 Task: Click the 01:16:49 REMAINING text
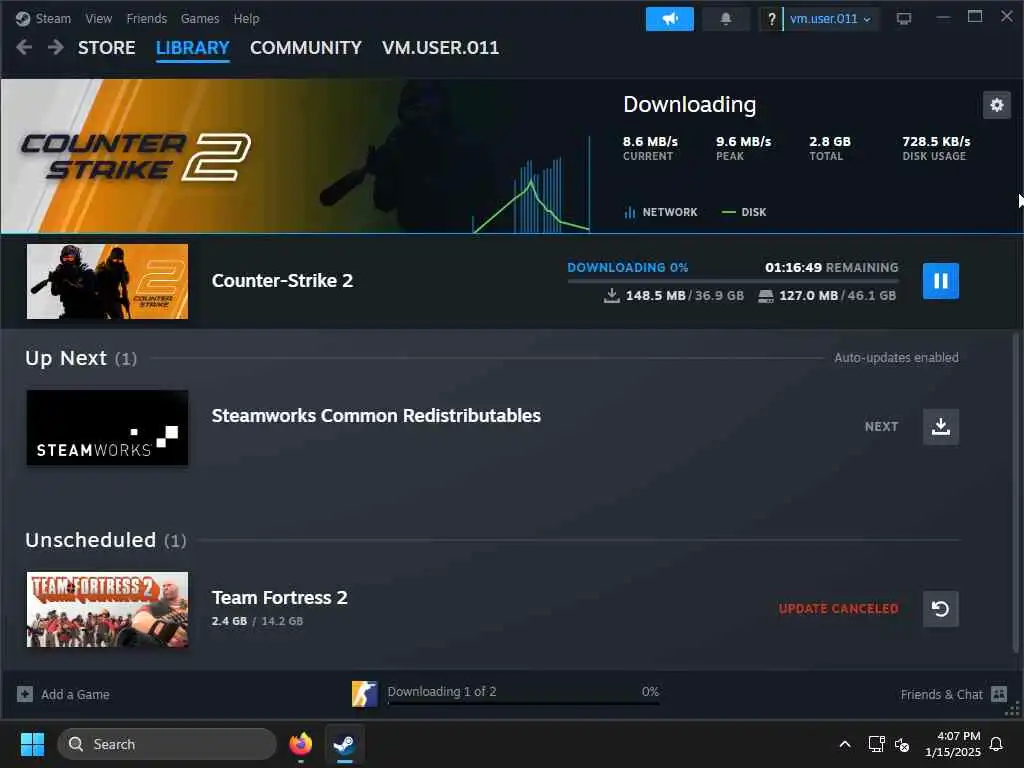pos(831,267)
